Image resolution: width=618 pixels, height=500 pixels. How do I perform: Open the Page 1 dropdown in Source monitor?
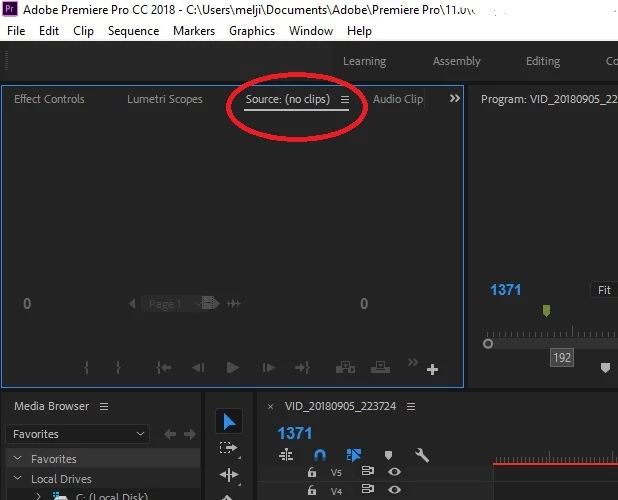tap(171, 304)
